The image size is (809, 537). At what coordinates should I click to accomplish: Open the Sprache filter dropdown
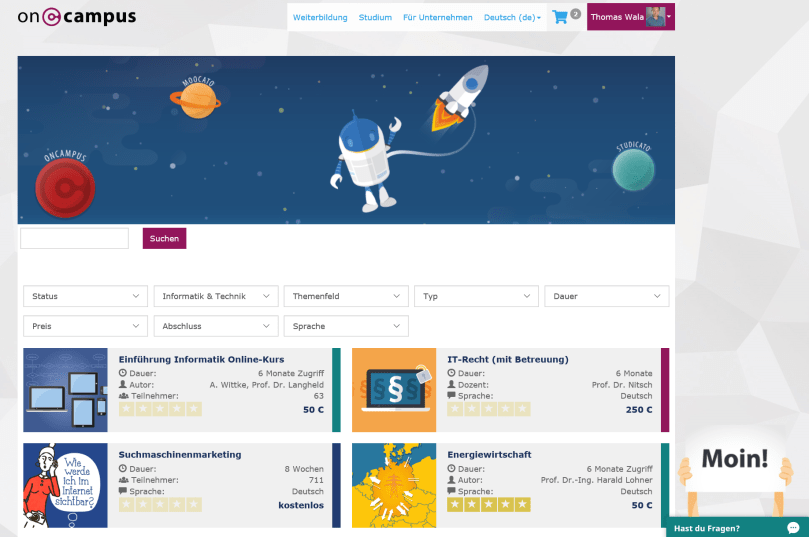pos(346,326)
